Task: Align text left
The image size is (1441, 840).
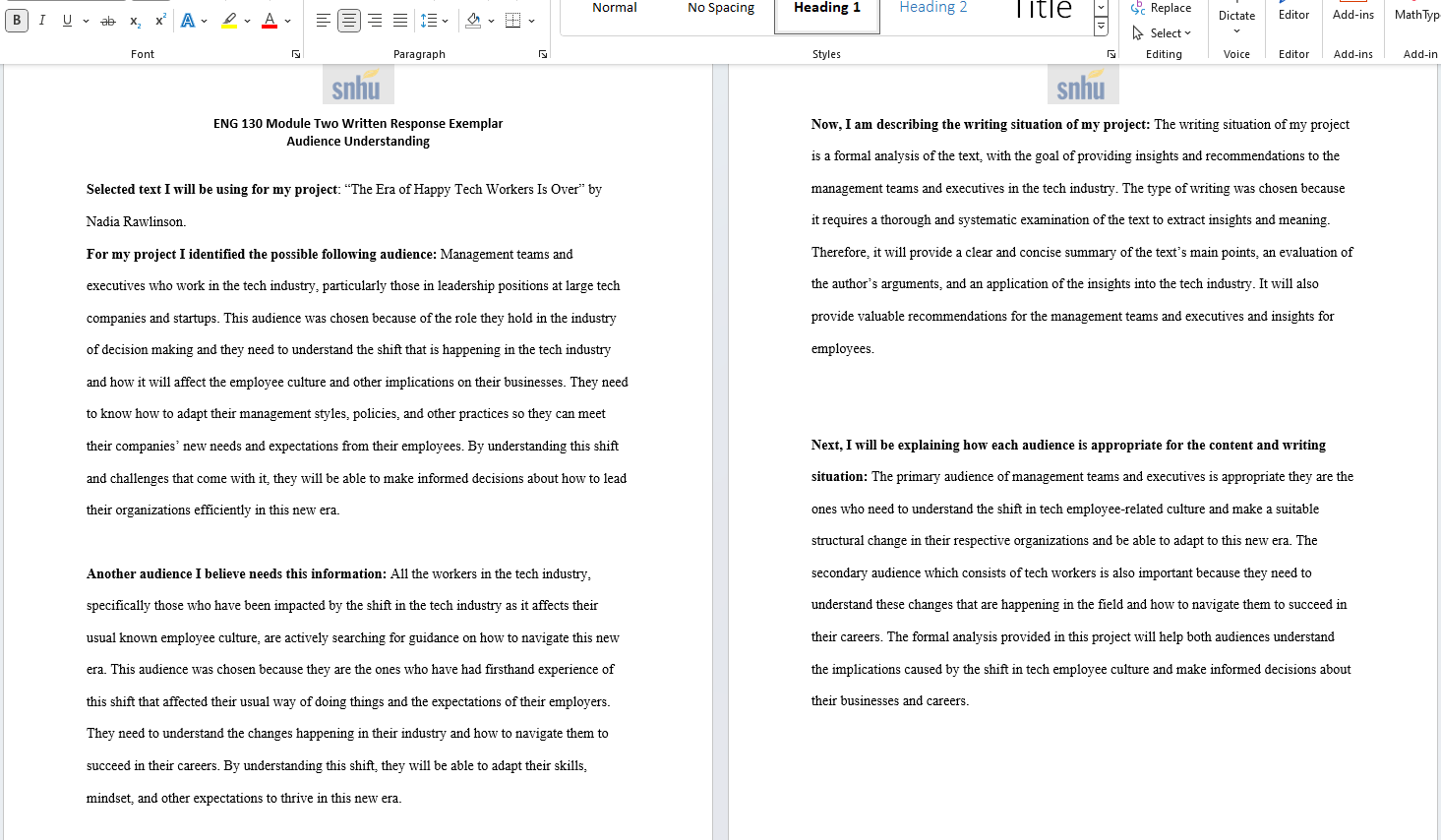Action: (323, 21)
